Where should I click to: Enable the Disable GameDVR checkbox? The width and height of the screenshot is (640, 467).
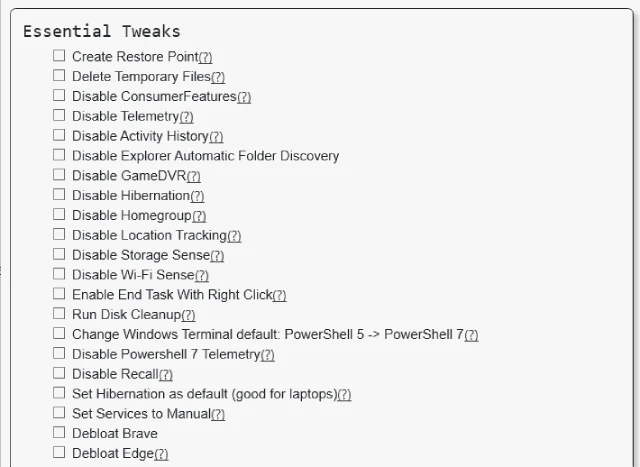point(59,175)
